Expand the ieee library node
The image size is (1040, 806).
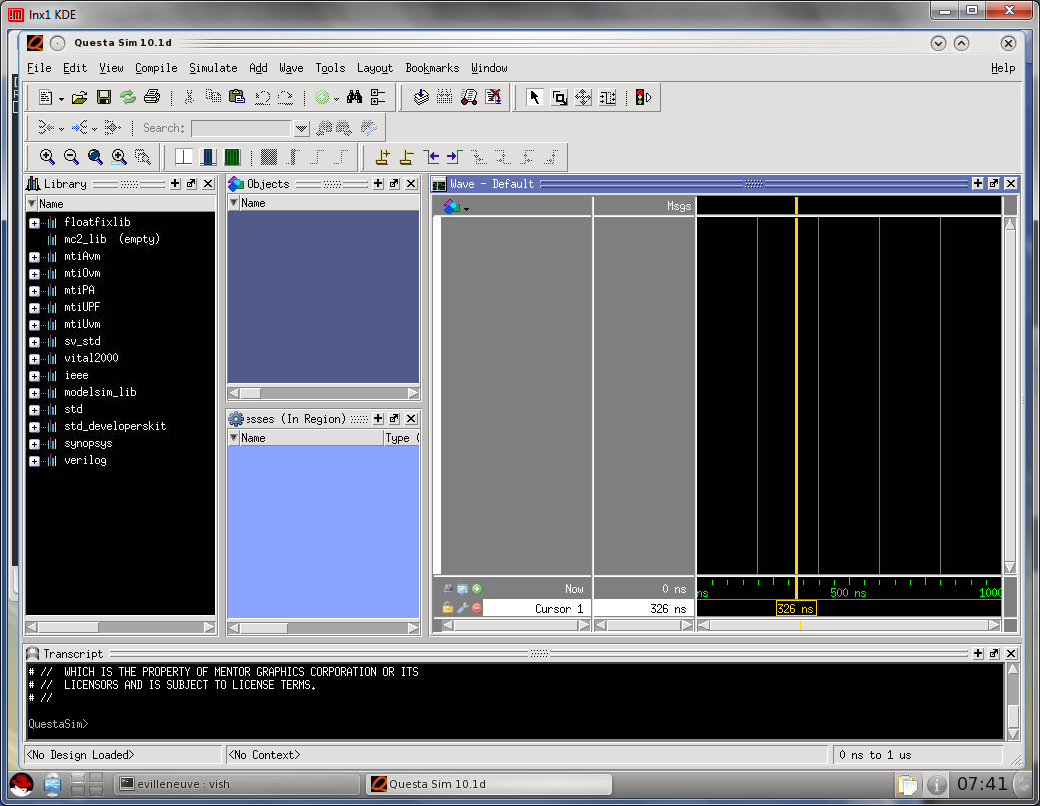[34, 376]
